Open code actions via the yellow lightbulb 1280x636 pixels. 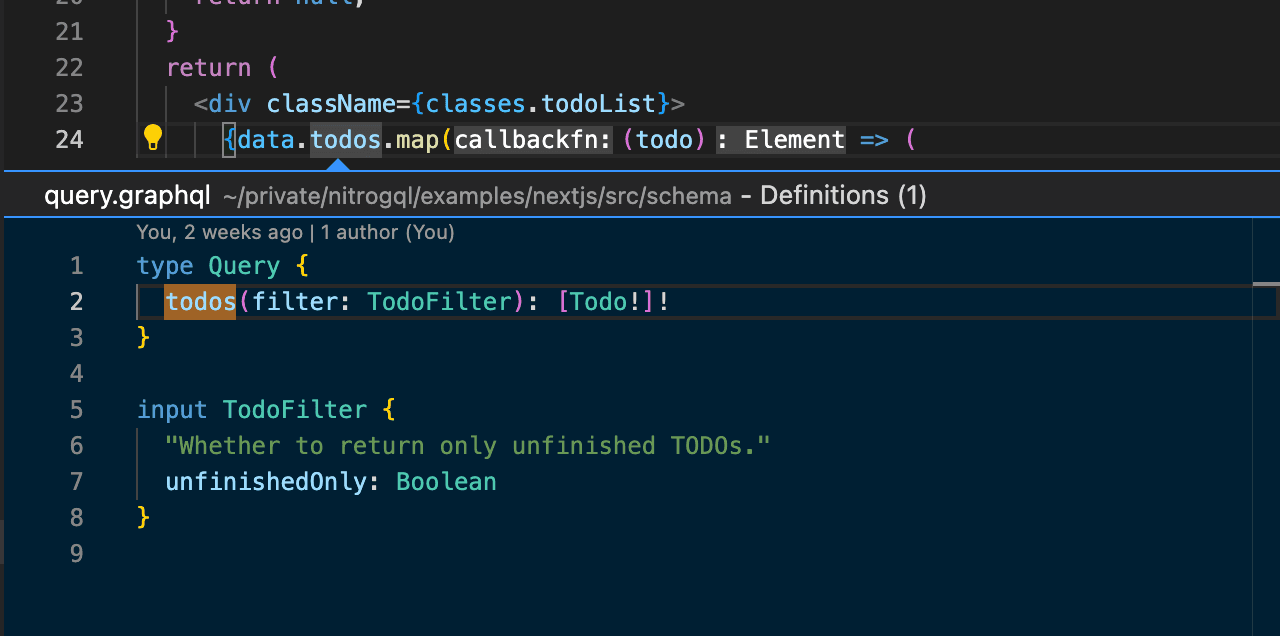(x=152, y=138)
